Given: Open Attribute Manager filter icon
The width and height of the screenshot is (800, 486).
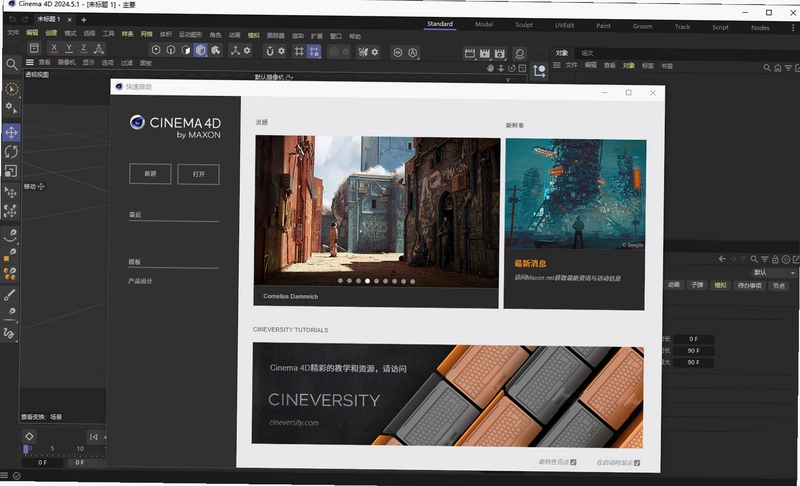Looking at the screenshot, I should click(765, 259).
